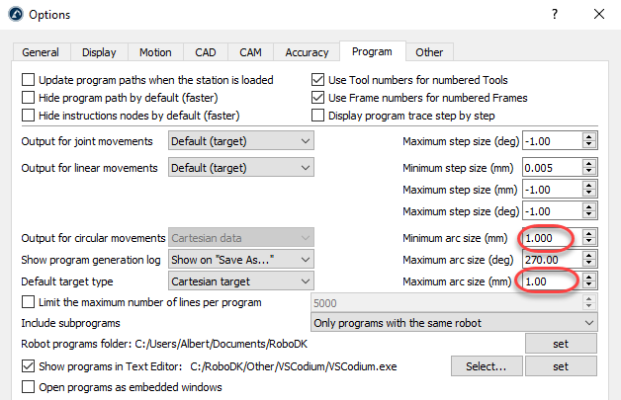Decrease Minimum step size (mm) value

pyautogui.click(x=589, y=172)
